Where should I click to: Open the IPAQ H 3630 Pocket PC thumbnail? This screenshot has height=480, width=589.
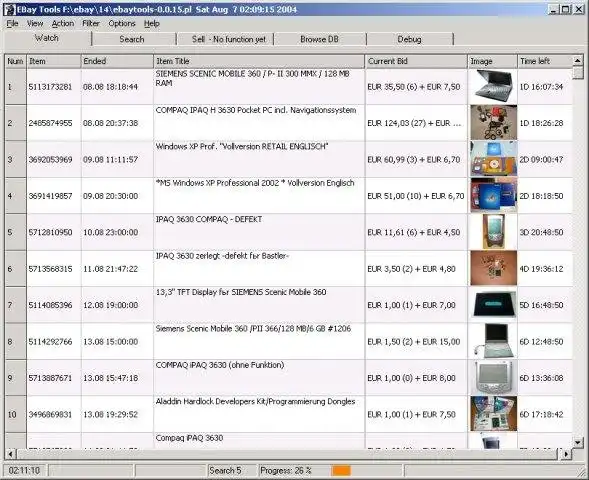494,123
